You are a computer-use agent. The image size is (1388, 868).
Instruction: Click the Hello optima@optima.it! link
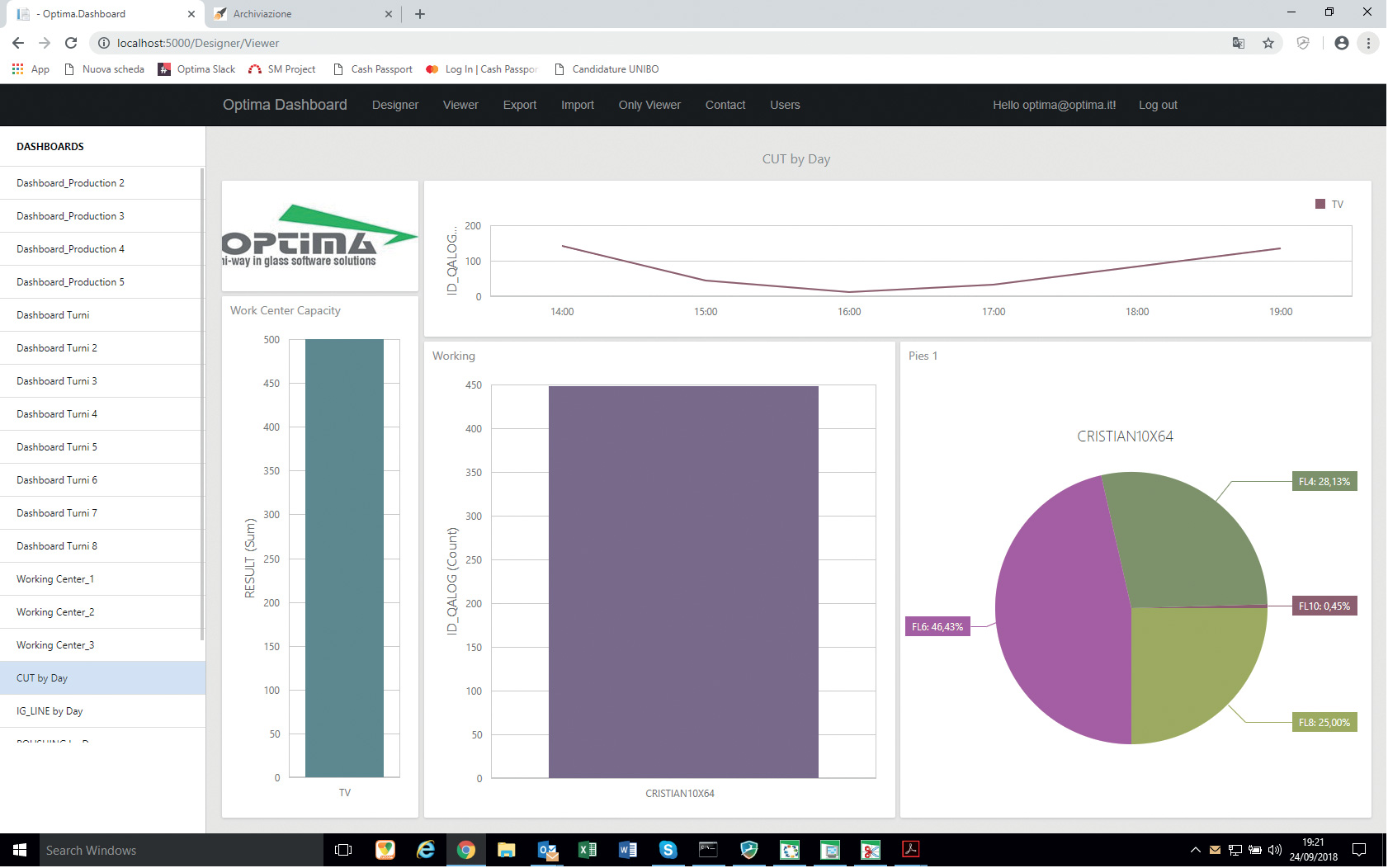pos(1054,105)
